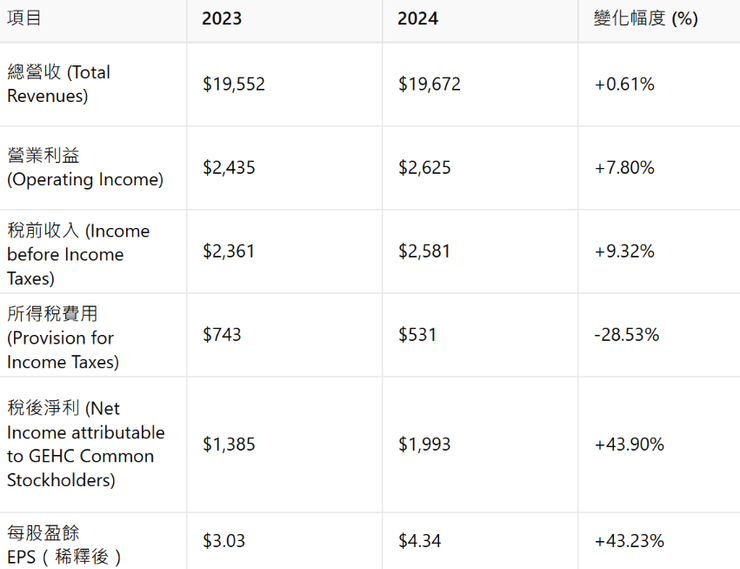Click the 項目 column header

[x=25, y=19]
